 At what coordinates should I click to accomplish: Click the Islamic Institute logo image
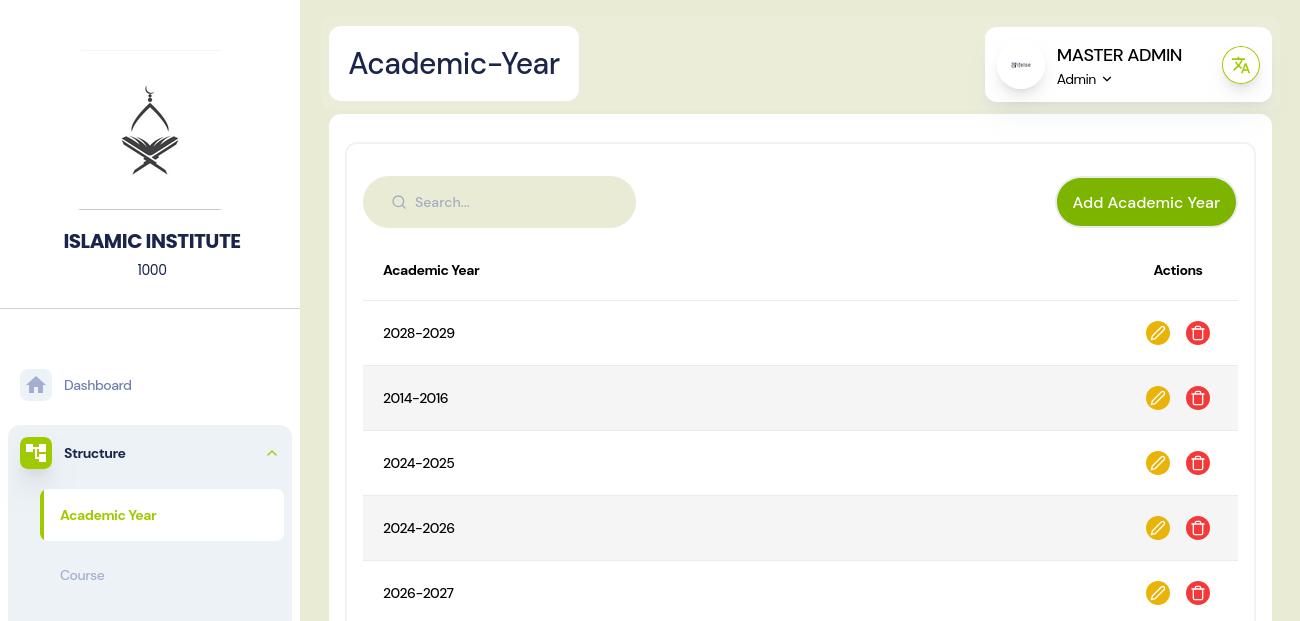pos(150,130)
